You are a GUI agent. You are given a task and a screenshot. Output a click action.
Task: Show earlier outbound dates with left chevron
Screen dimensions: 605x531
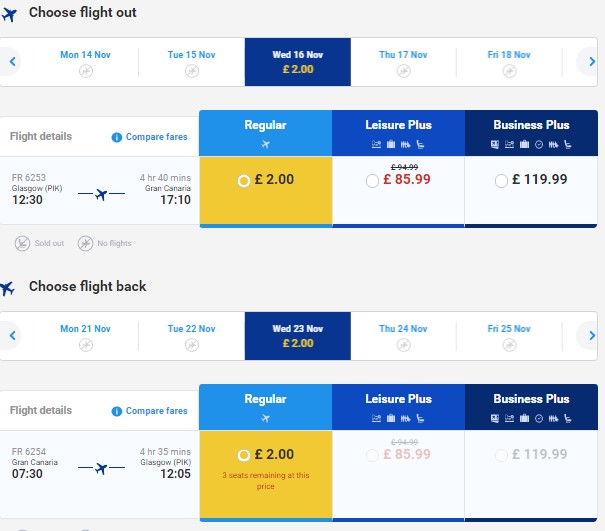pyautogui.click(x=13, y=61)
